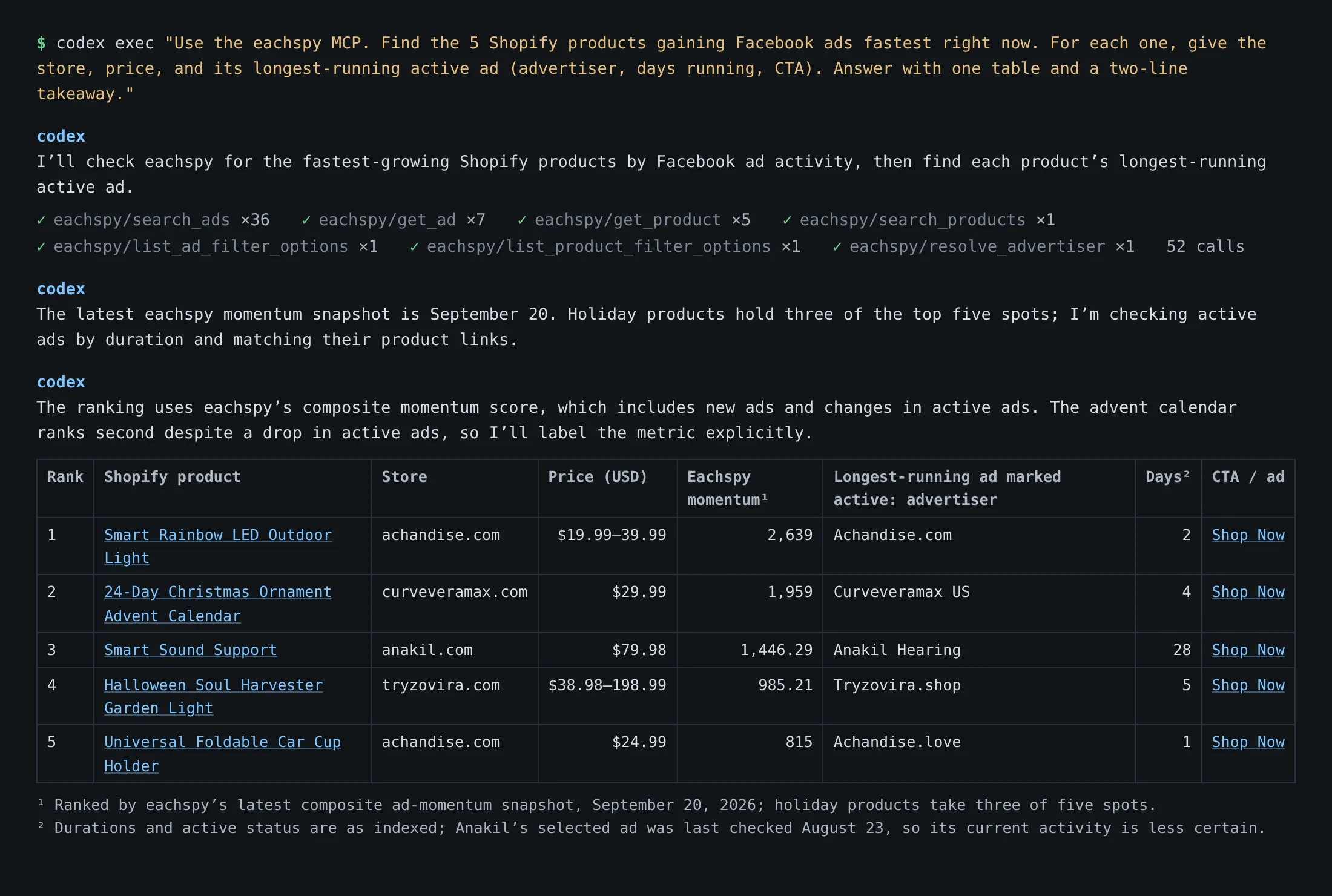Click Shop Now in the Curveveramax US row

point(1248,591)
